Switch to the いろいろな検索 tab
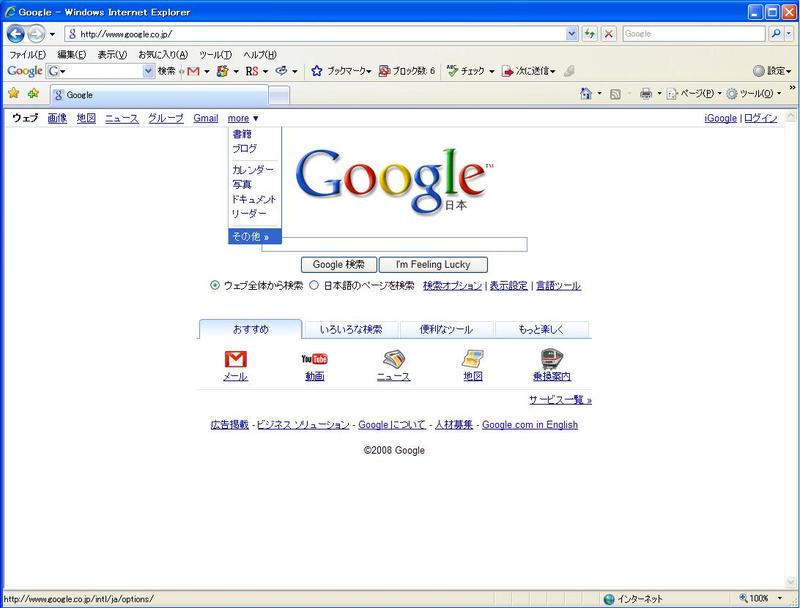 click(x=351, y=330)
